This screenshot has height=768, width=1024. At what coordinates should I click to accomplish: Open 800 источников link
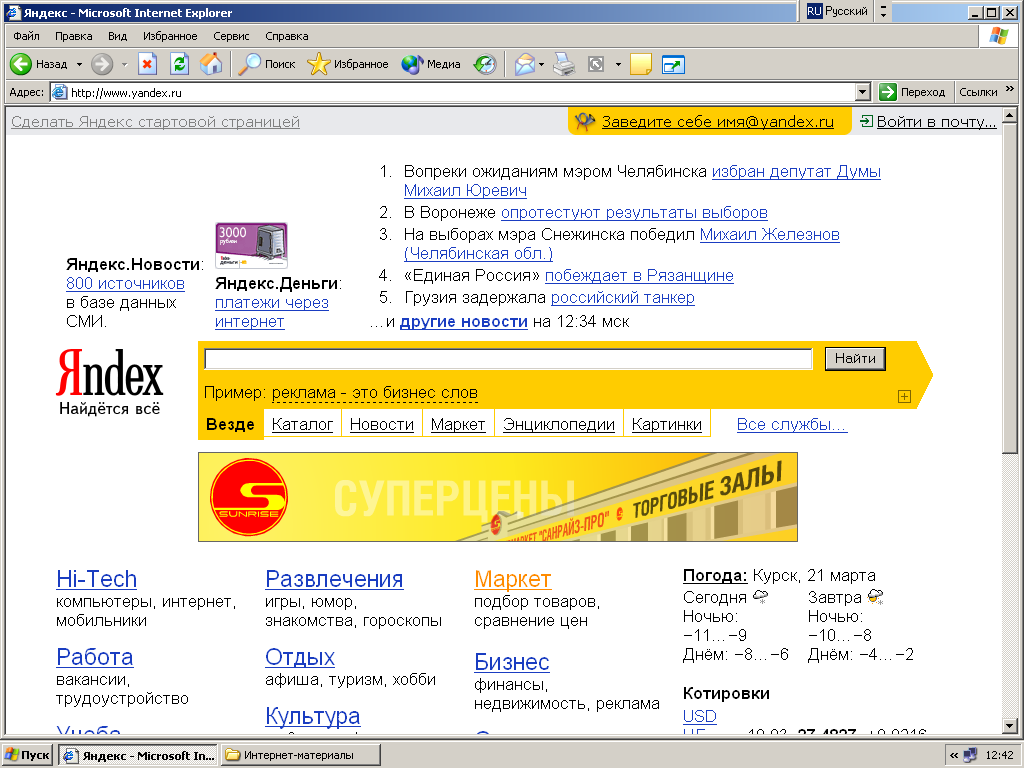(x=125, y=283)
